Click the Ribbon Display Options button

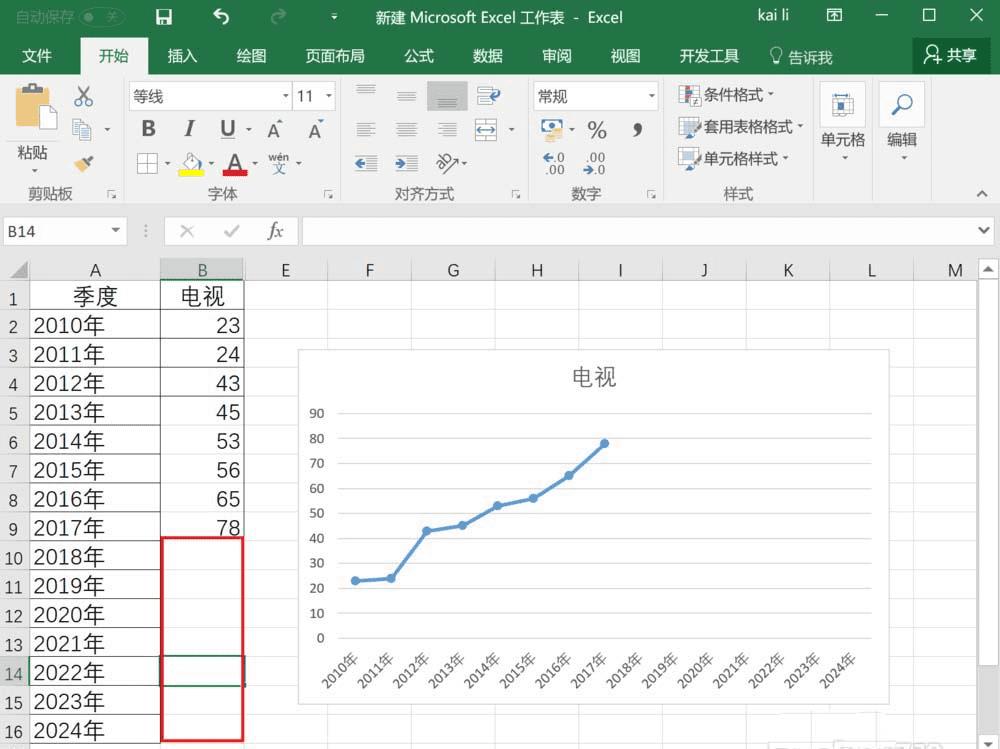(x=834, y=15)
